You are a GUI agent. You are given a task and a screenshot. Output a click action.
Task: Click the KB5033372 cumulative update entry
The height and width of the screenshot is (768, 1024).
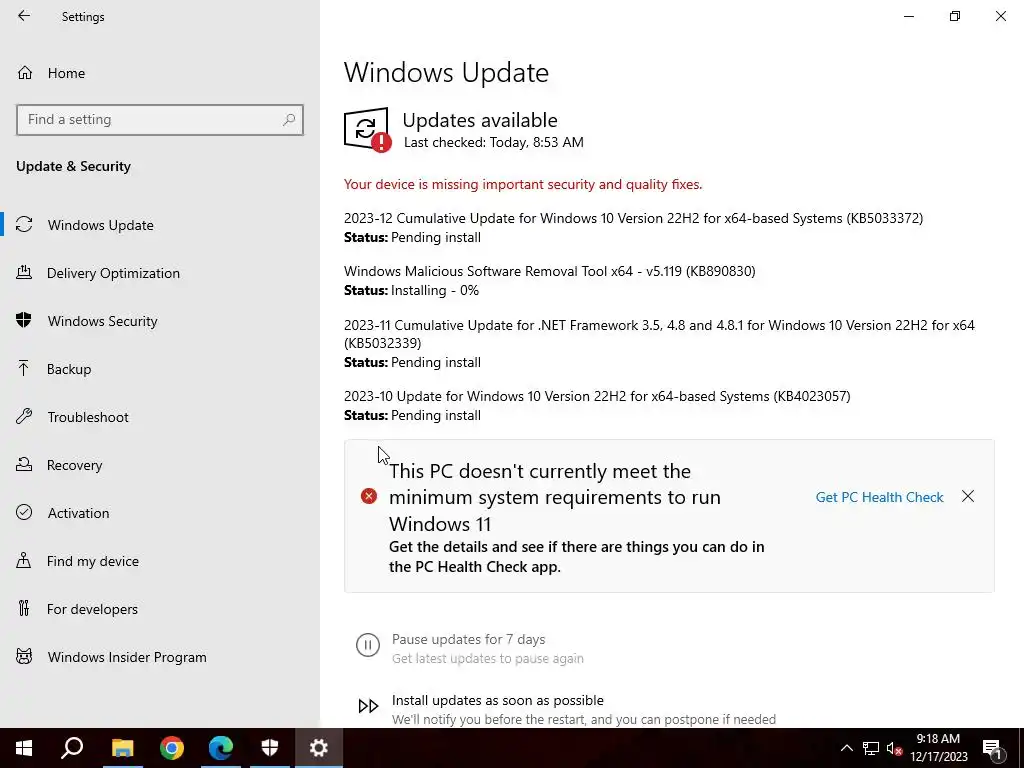click(x=633, y=218)
